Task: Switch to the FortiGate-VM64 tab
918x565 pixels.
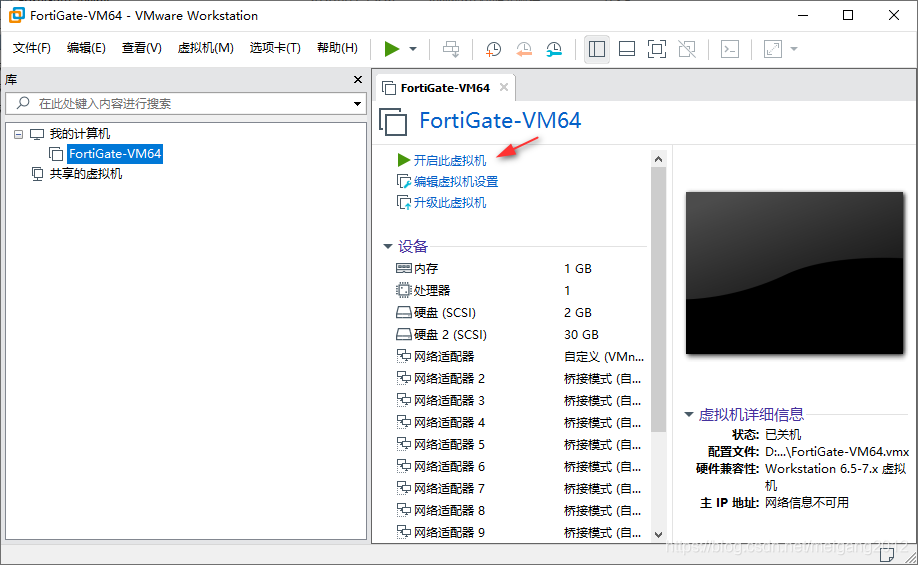Action: click(x=445, y=88)
